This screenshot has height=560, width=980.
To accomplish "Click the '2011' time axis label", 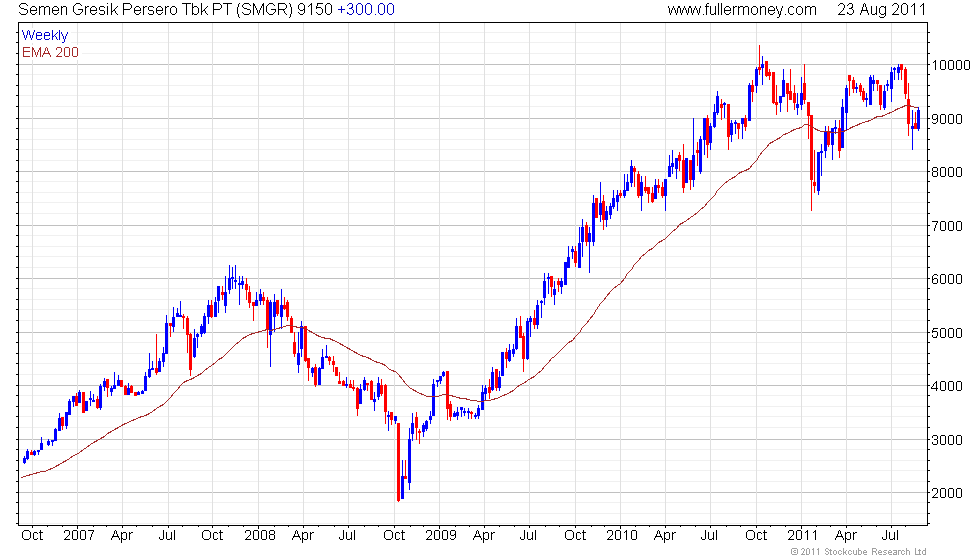I will pos(802,536).
